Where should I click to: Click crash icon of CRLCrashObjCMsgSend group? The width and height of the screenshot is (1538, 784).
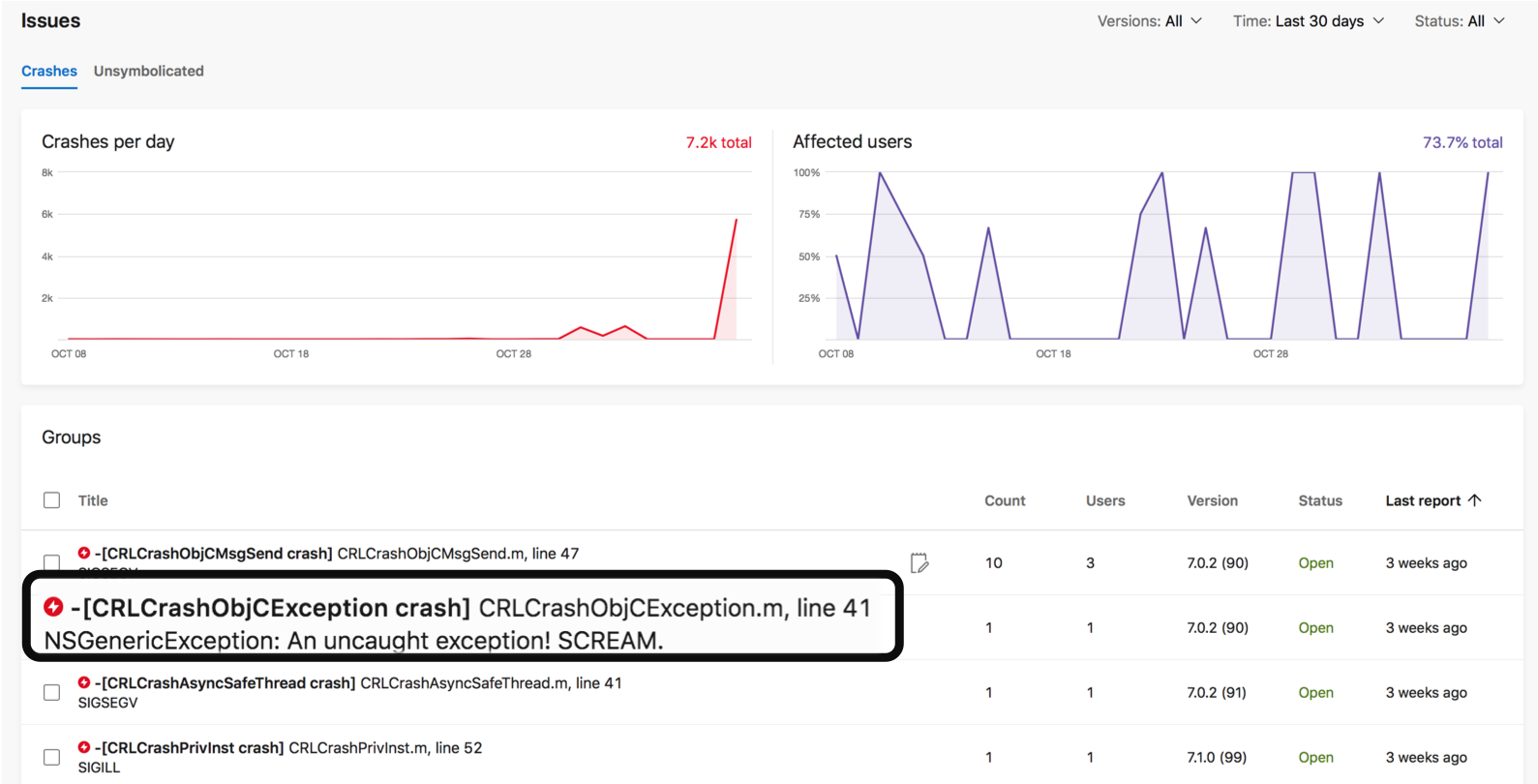[x=84, y=553]
